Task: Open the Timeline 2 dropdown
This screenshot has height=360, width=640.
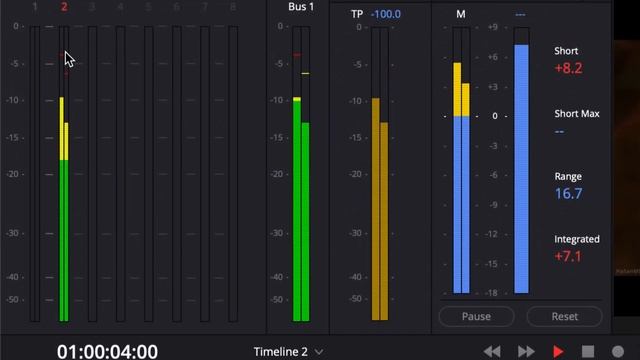Action: [x=288, y=351]
